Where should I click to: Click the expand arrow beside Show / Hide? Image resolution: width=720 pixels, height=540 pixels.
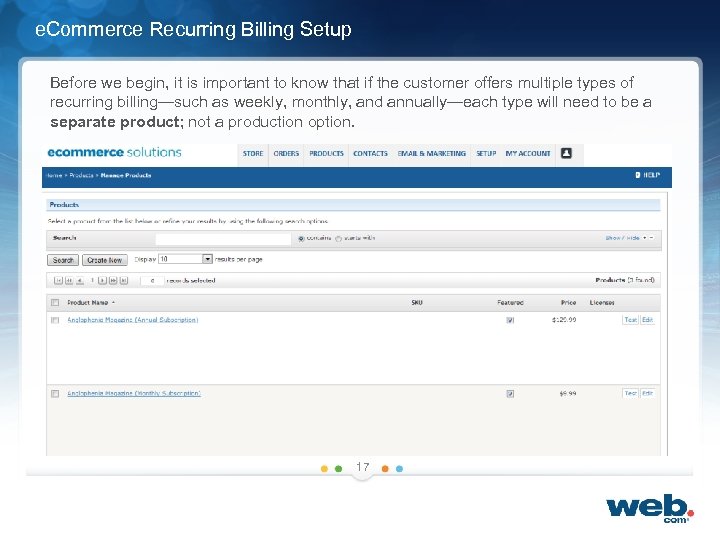click(645, 238)
